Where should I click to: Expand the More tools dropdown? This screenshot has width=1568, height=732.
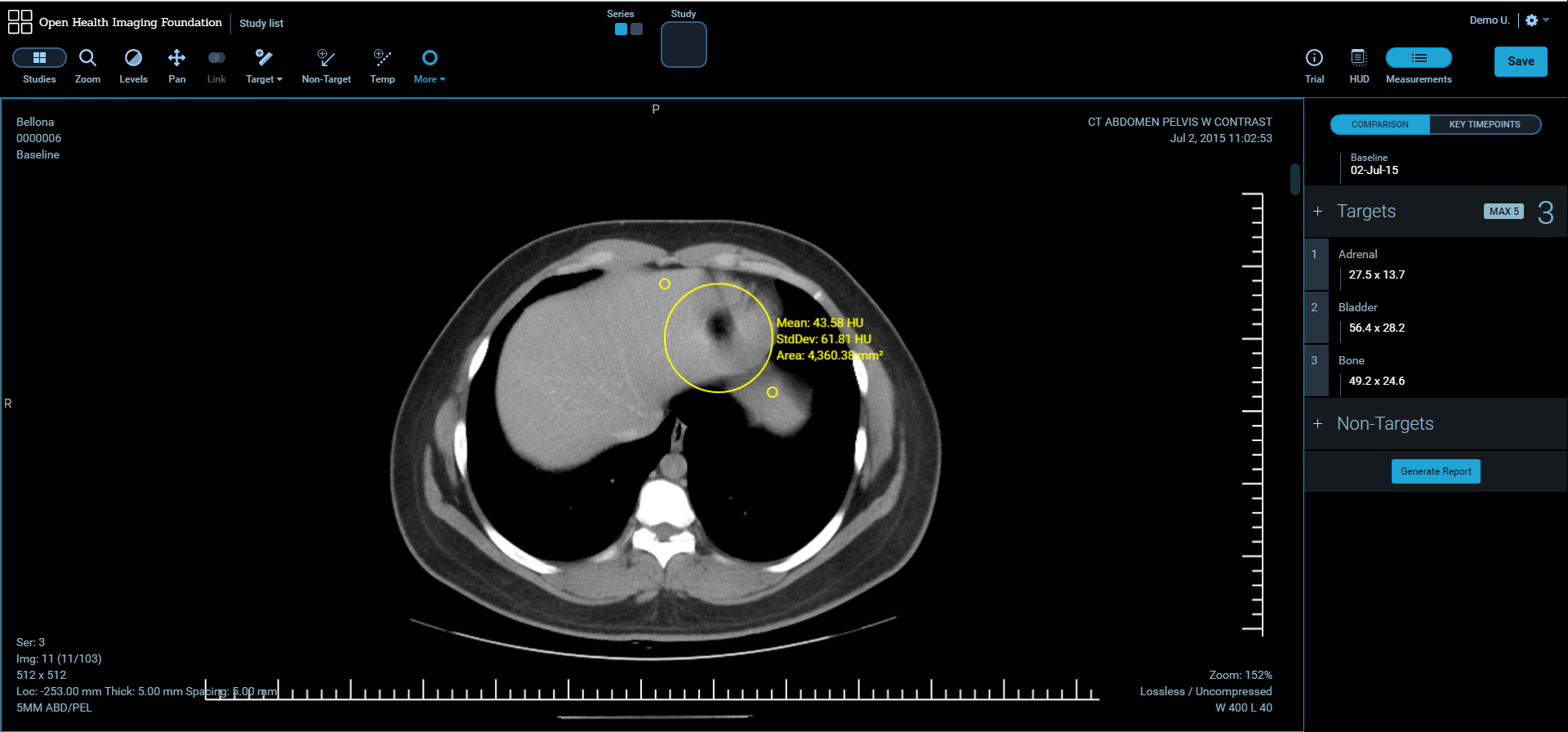[430, 65]
